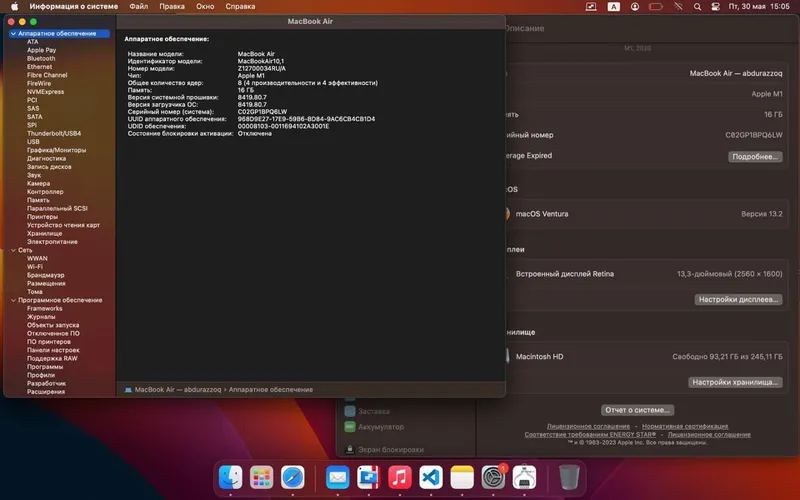The height and width of the screenshot is (500, 800).
Task: Open Visual Studio Code from the Dock
Action: tap(431, 478)
